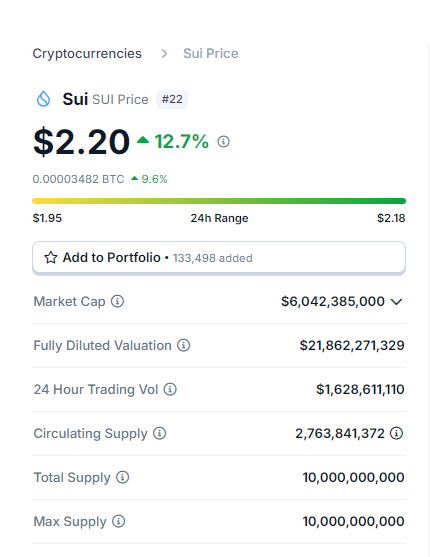Click the $6,042,385,000 market cap value
430x557 pixels.
(x=333, y=301)
